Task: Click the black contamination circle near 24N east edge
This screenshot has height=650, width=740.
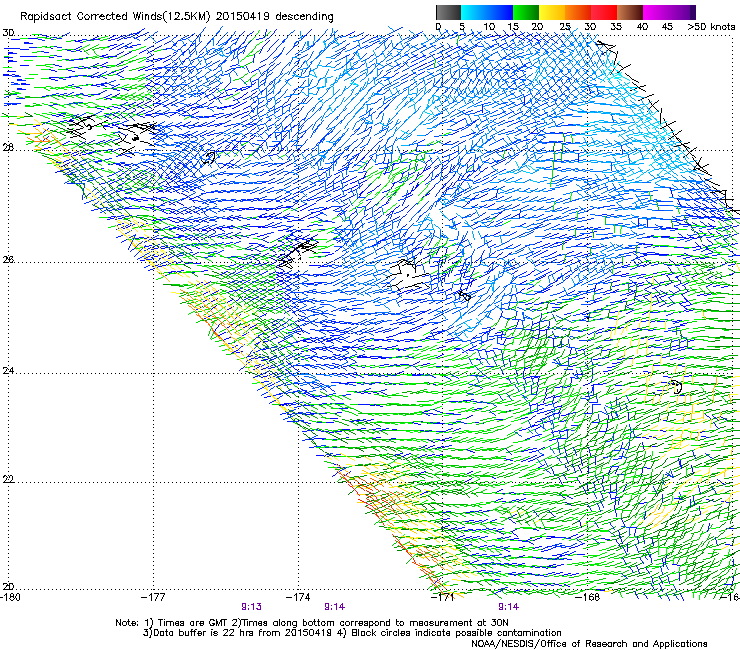Action: point(676,387)
